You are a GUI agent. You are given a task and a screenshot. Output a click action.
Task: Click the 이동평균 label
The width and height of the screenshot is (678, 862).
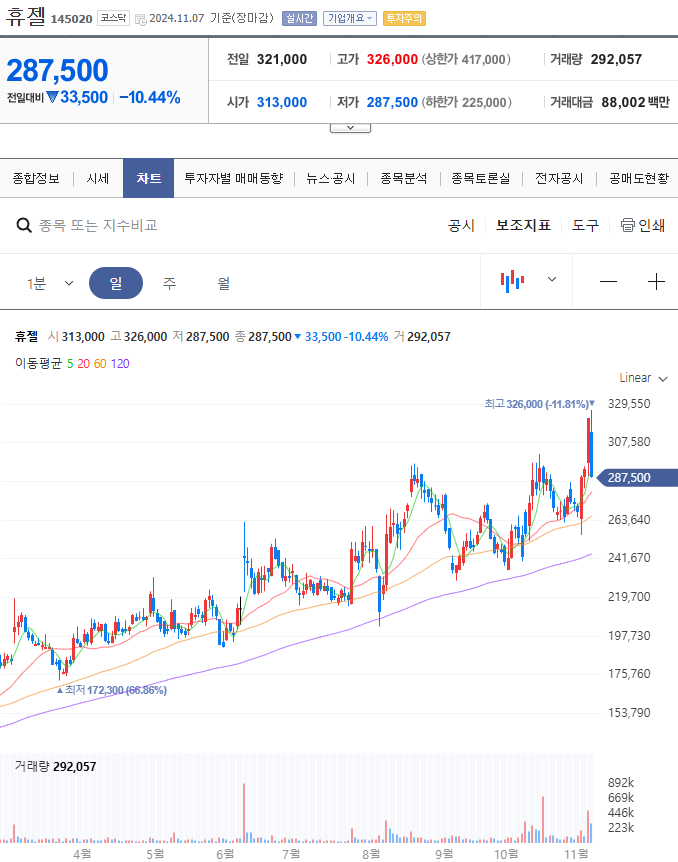(x=38, y=364)
